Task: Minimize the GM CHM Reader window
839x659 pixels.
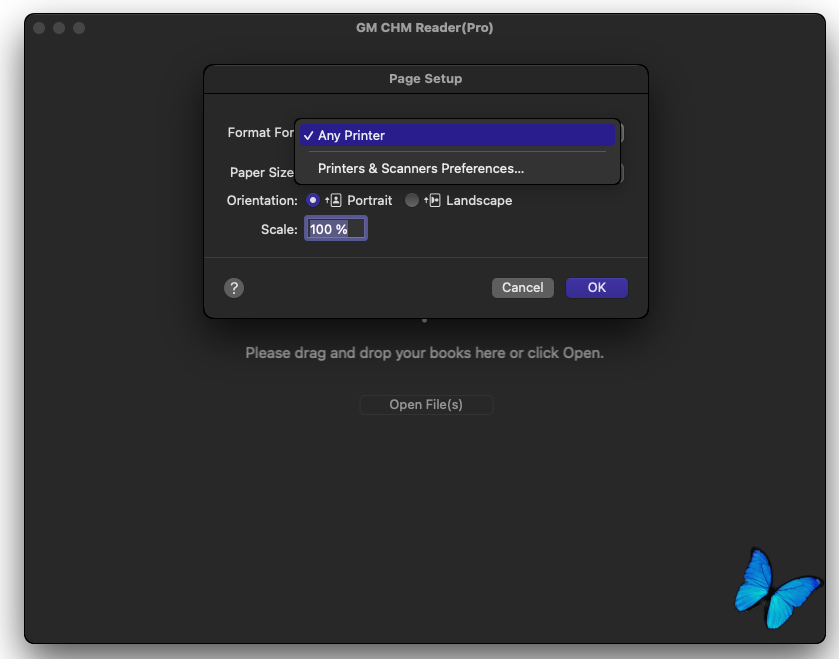Action: [x=59, y=28]
